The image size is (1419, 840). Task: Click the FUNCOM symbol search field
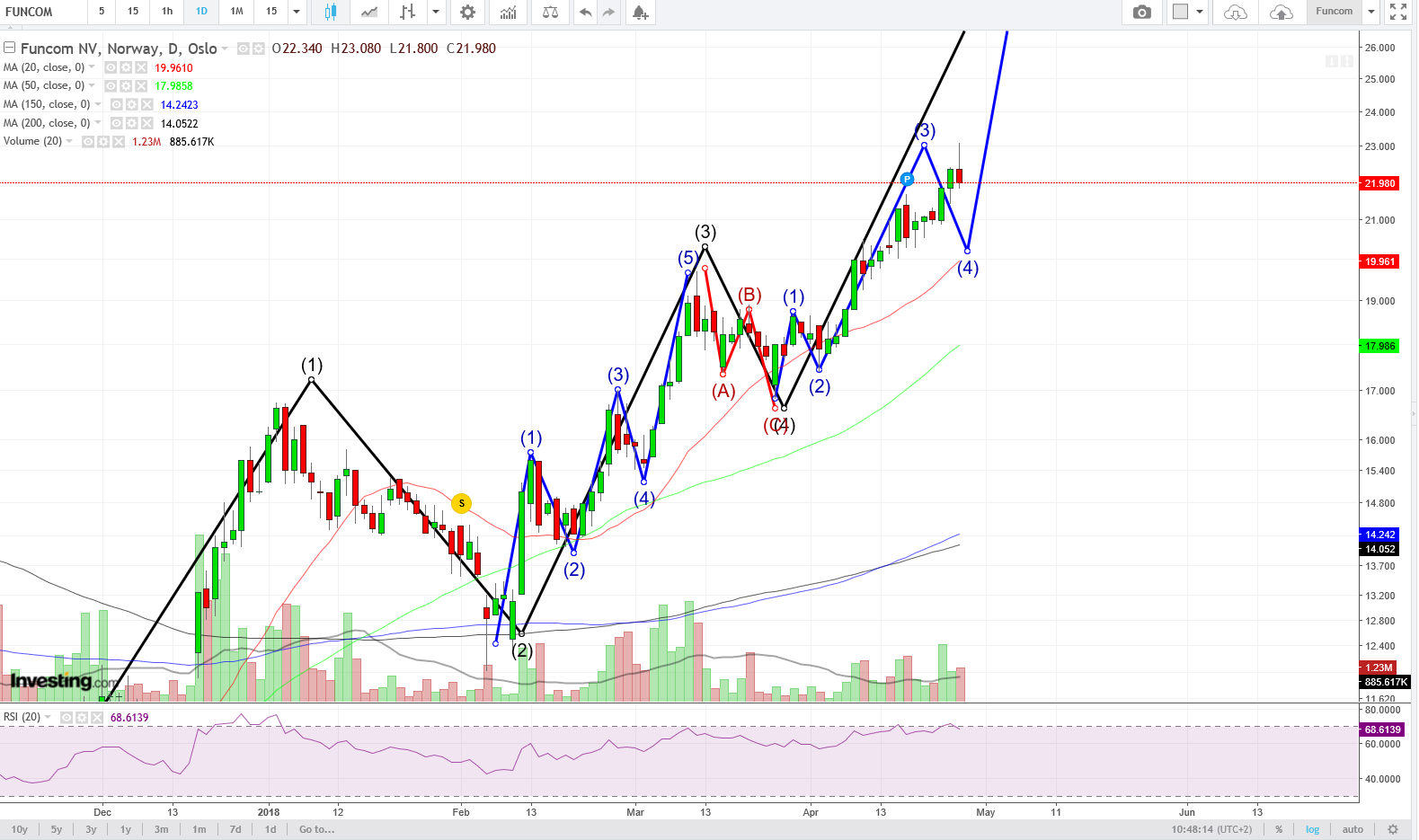(43, 12)
